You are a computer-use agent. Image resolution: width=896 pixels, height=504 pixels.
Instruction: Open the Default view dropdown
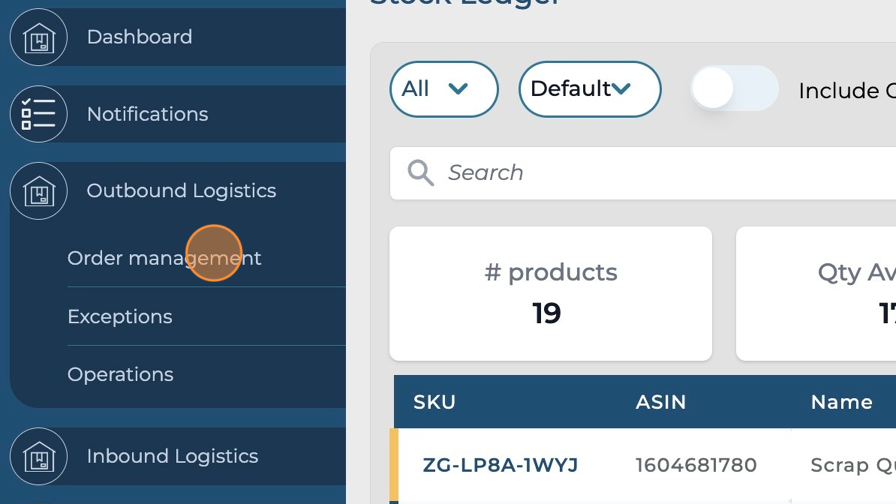point(589,89)
